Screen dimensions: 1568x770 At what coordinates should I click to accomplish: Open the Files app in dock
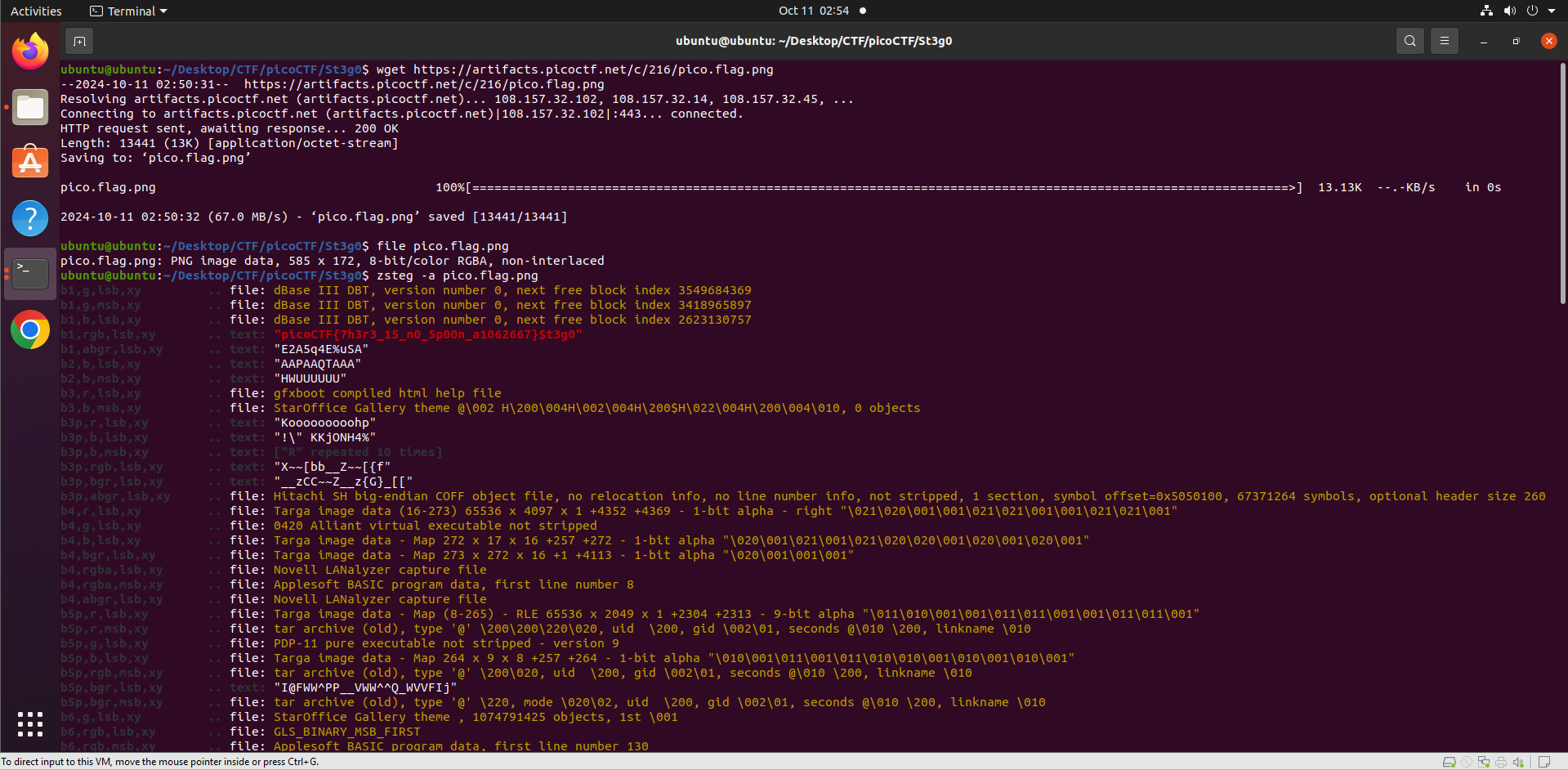tap(30, 107)
